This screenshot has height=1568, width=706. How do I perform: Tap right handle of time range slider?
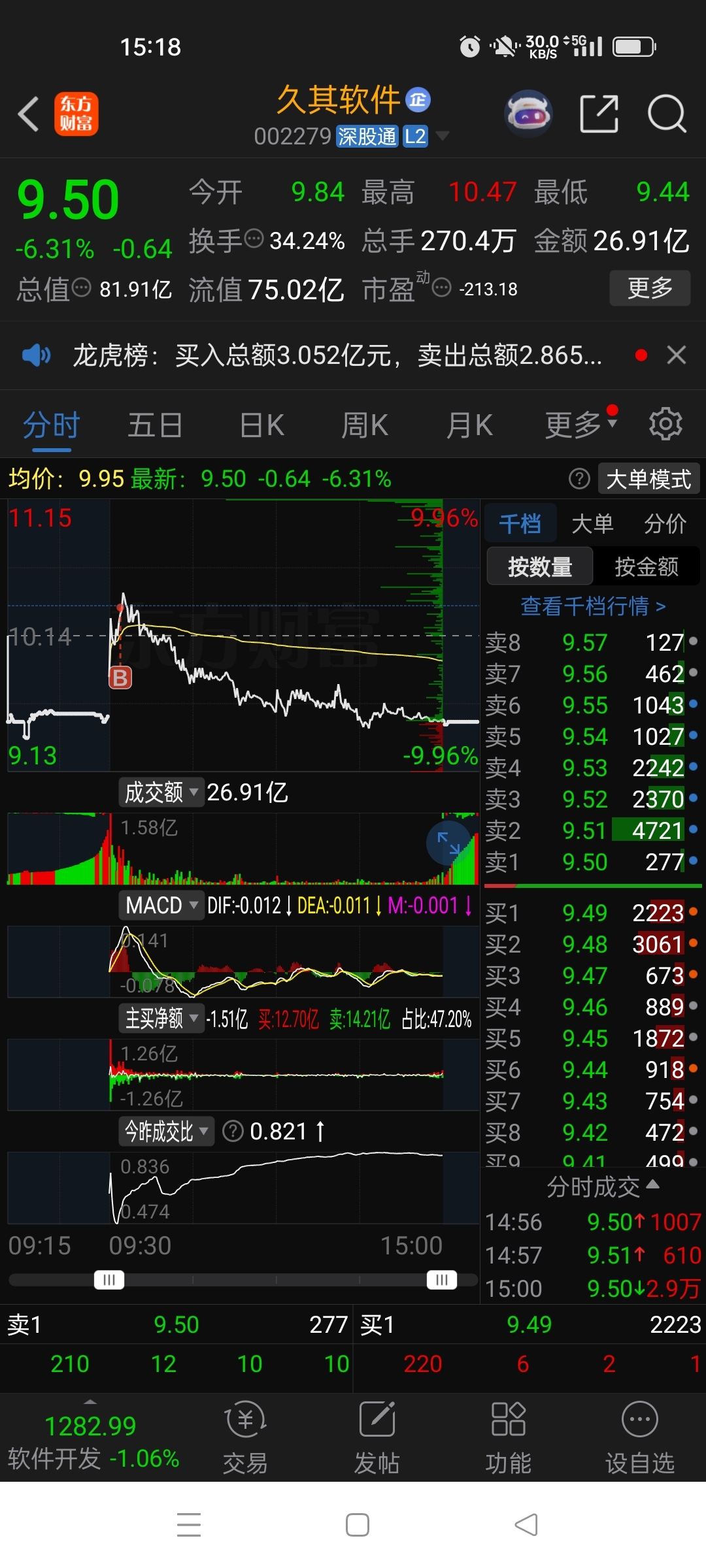(x=442, y=1279)
